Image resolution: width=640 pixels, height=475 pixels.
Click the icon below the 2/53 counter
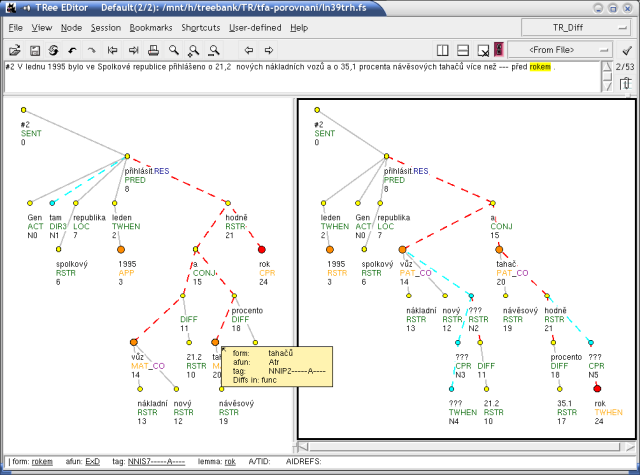coord(625,84)
